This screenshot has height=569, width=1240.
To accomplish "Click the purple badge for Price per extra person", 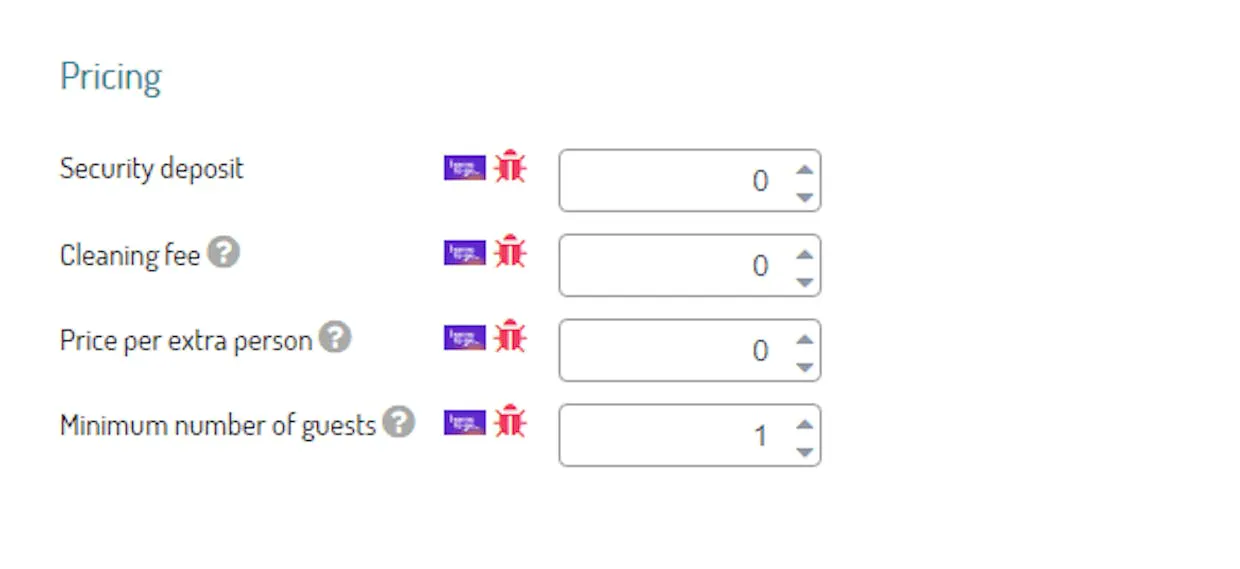I will (x=465, y=338).
